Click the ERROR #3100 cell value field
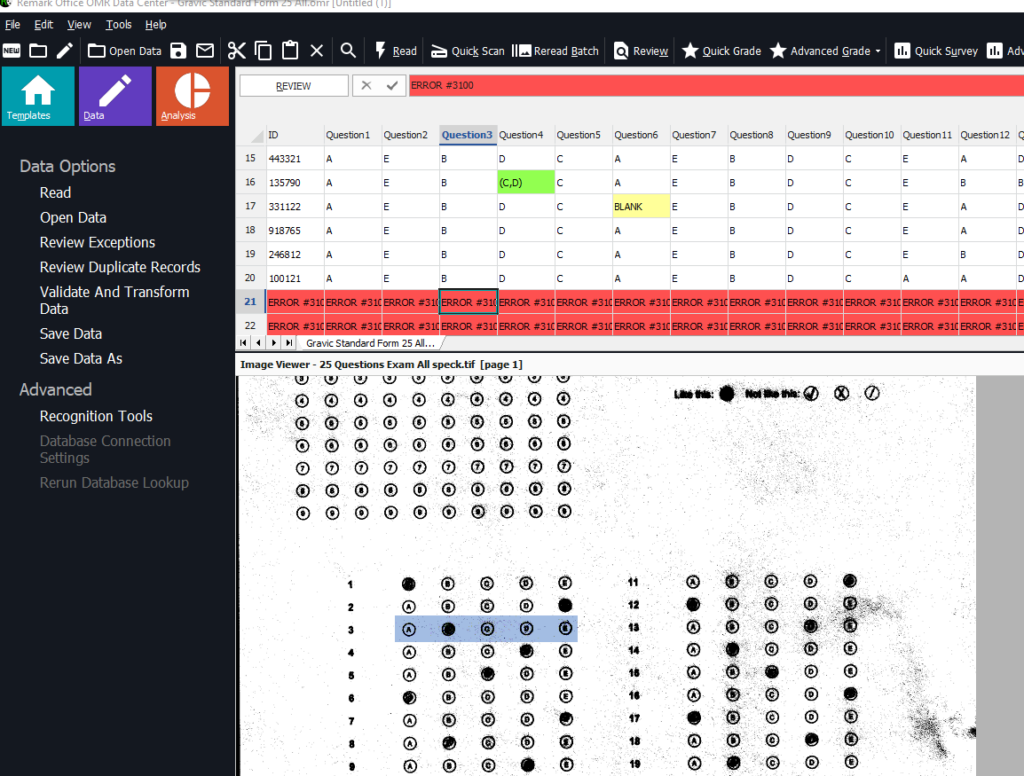The width and height of the screenshot is (1024, 776). (716, 86)
